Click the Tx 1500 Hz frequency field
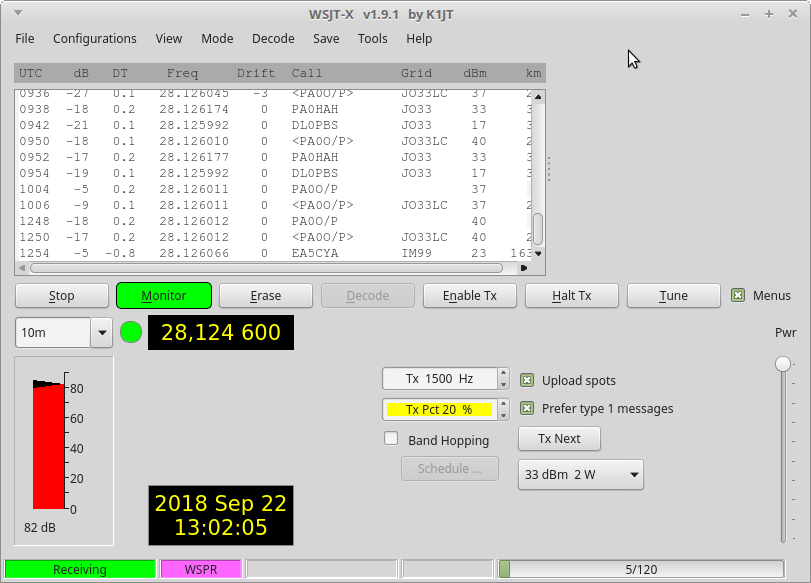The height and width of the screenshot is (583, 811). pyautogui.click(x=440, y=379)
